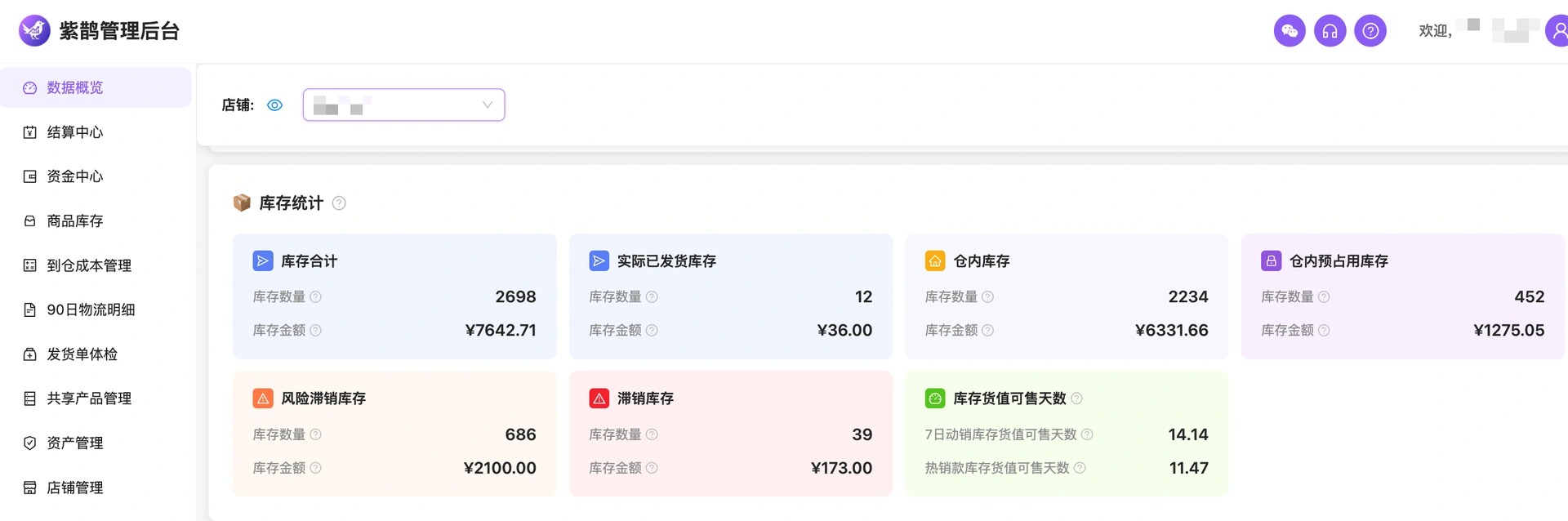
Task: Click the 热销款 value 11.47
Action: tap(1189, 468)
